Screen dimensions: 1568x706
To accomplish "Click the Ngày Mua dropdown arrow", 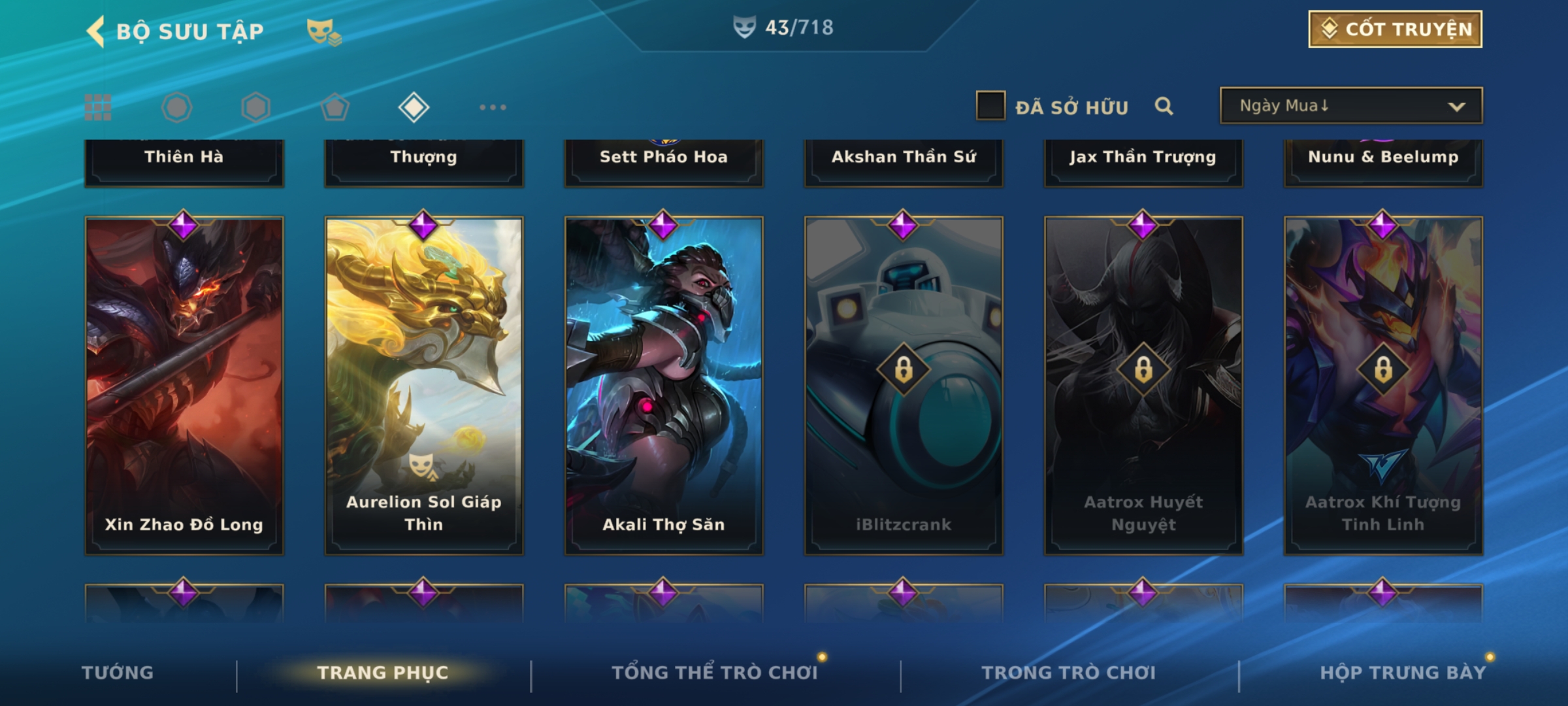I will (x=1456, y=107).
